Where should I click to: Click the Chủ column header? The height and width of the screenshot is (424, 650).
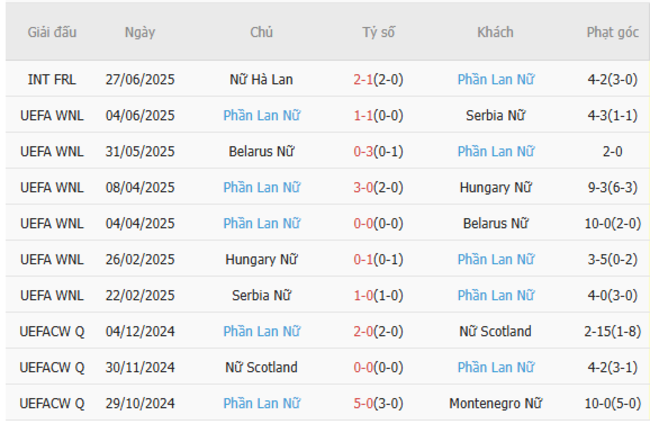pos(261,32)
